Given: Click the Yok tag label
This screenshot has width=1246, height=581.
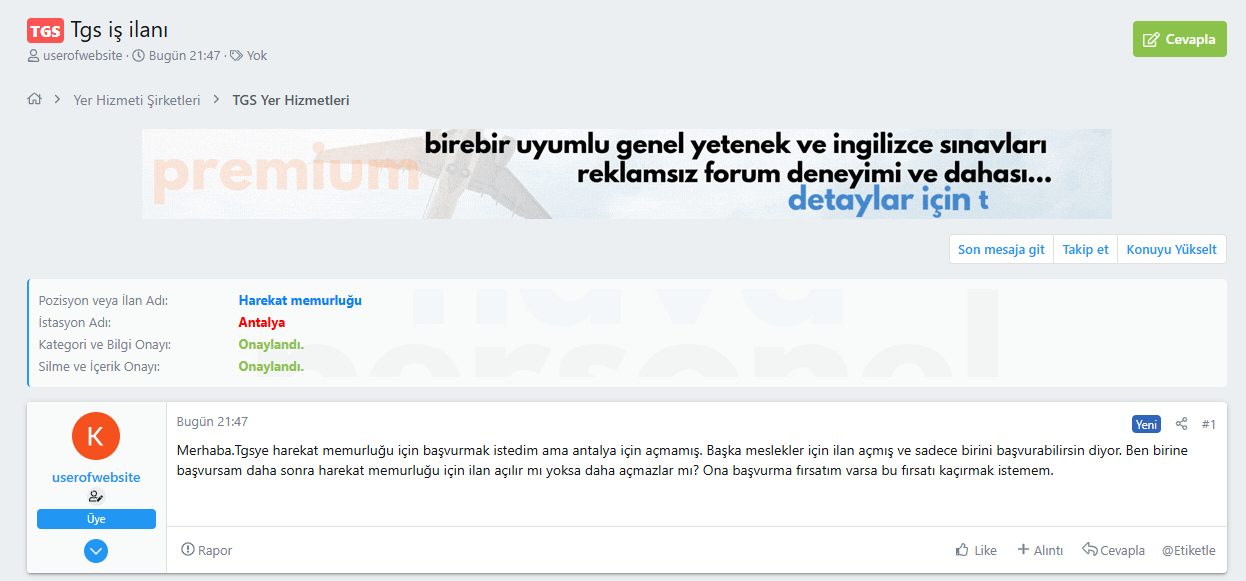Looking at the screenshot, I should [x=257, y=56].
